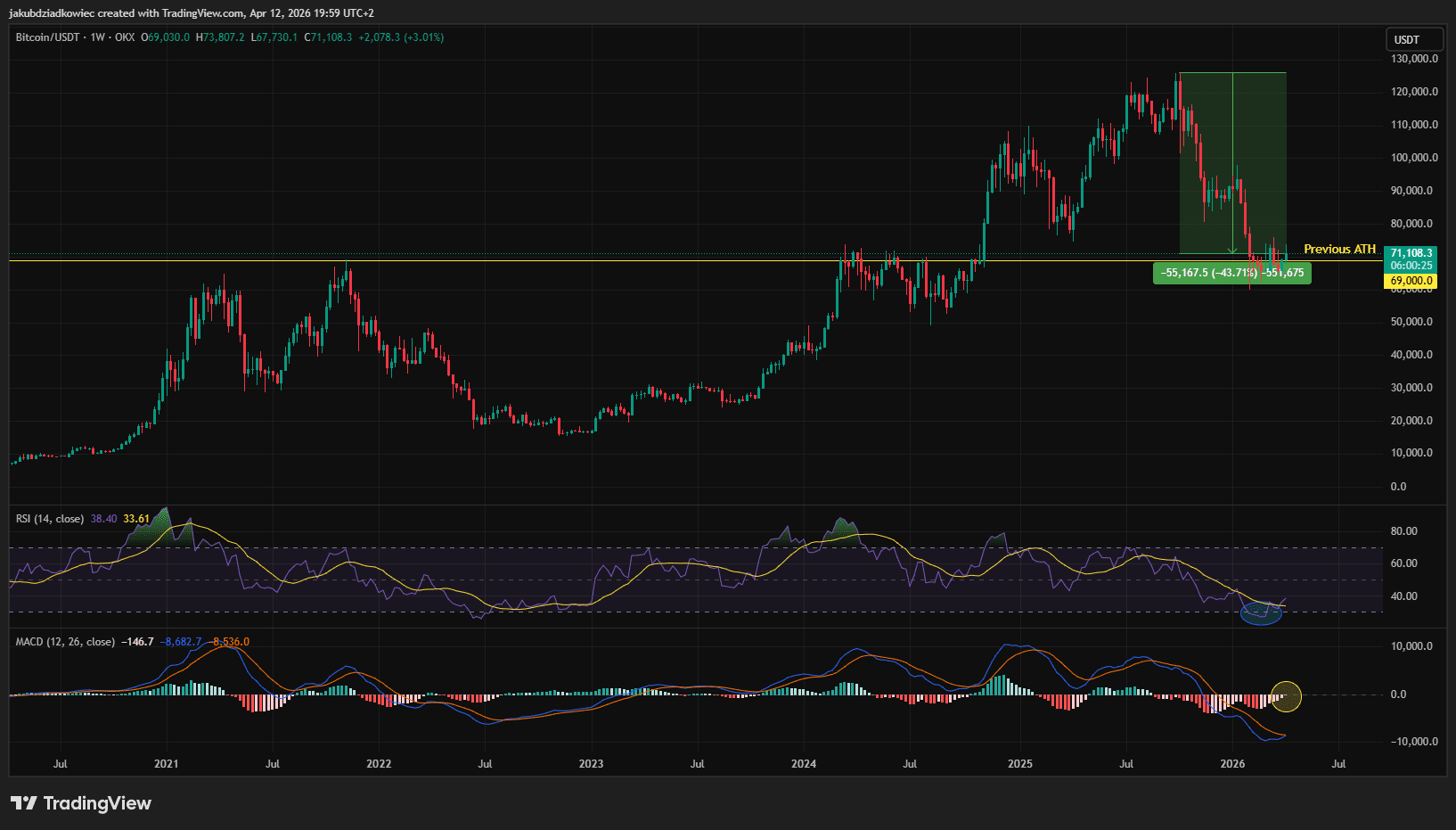Image resolution: width=1456 pixels, height=830 pixels.
Task: Click the 2026 label on time axis
Action: (1232, 764)
